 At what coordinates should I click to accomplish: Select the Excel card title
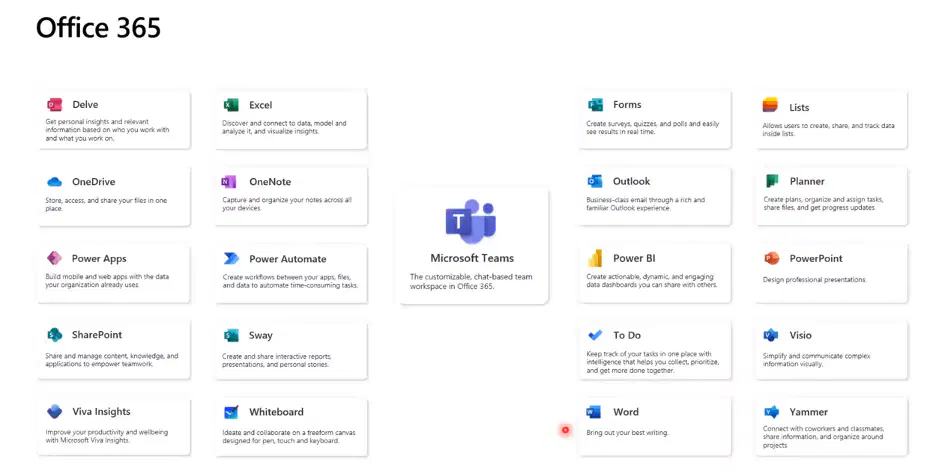(260, 105)
